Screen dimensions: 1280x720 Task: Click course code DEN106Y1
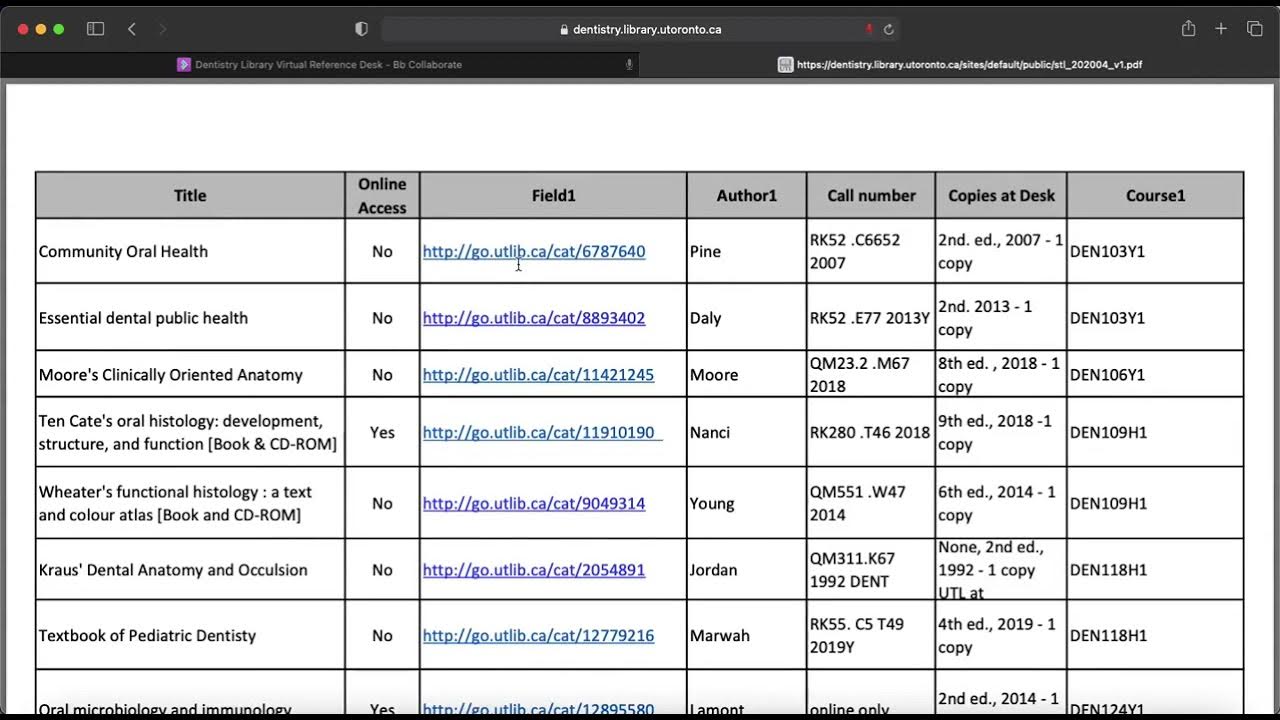pyautogui.click(x=1108, y=375)
